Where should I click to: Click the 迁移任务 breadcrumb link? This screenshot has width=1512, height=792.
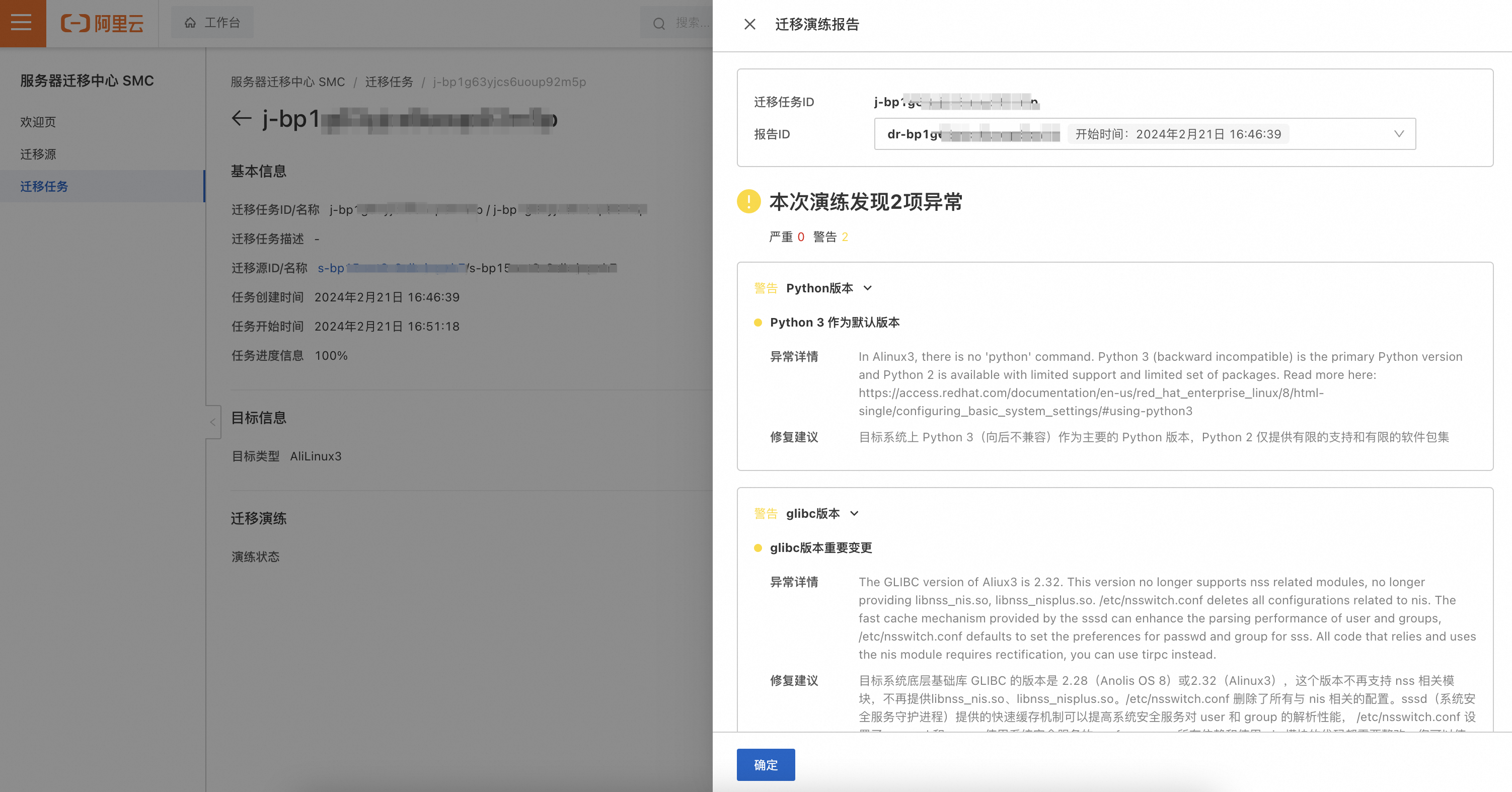click(x=389, y=82)
